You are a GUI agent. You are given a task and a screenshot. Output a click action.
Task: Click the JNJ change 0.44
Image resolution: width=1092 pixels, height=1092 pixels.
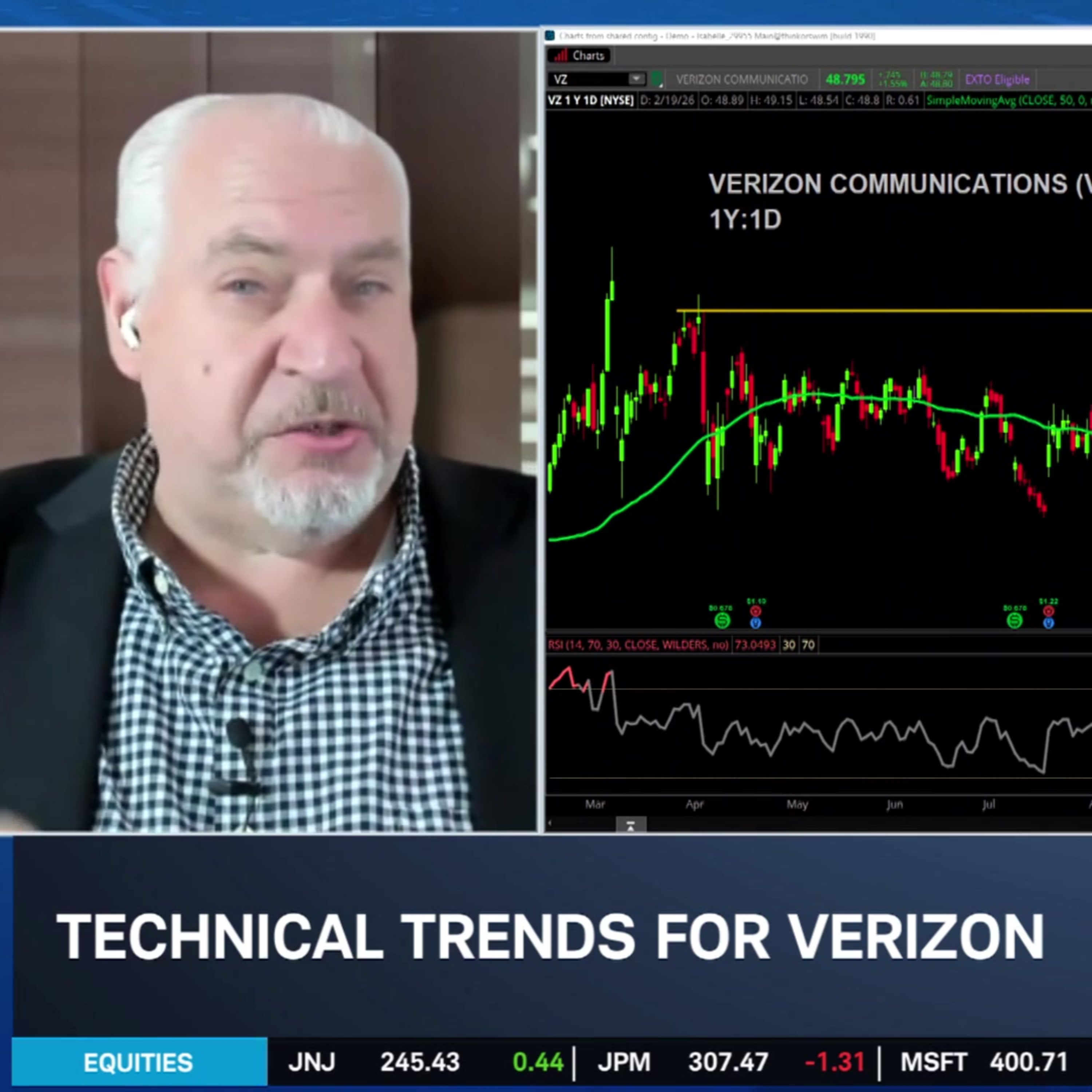coord(538,1063)
